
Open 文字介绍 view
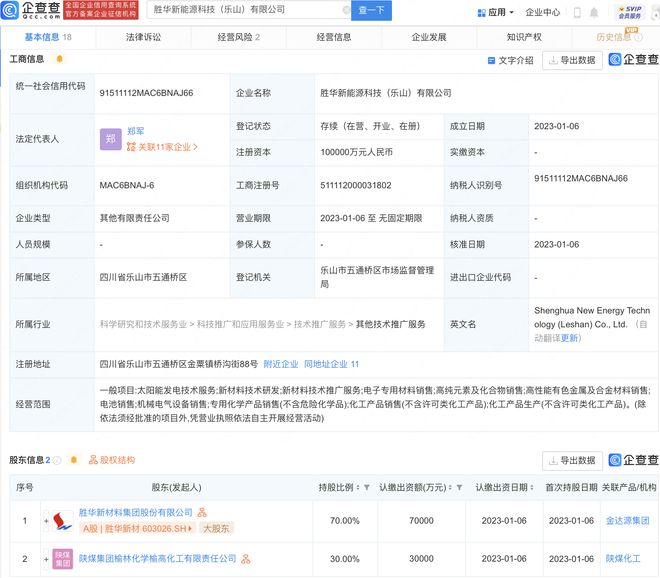click(510, 60)
